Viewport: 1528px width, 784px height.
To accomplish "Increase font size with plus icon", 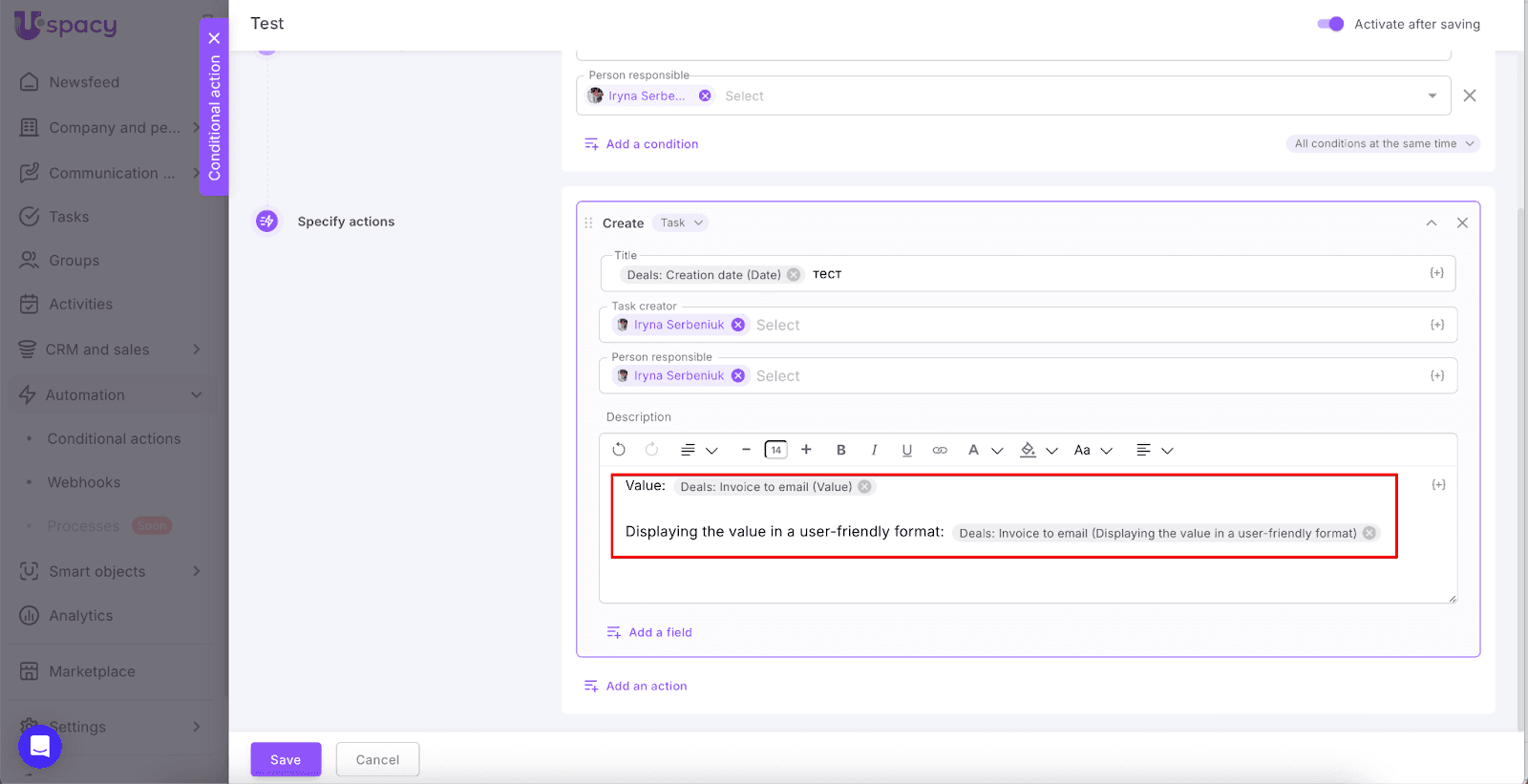I will point(806,450).
